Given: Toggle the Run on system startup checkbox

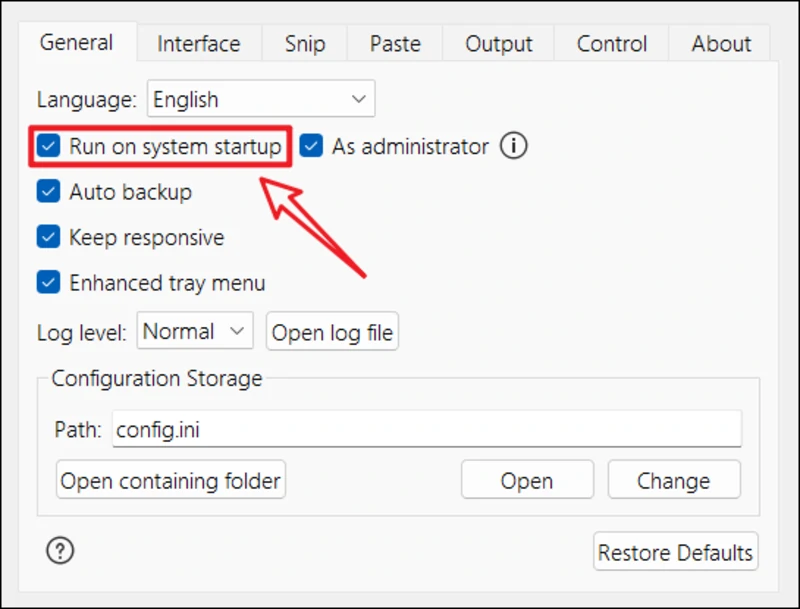Looking at the screenshot, I should (49, 147).
